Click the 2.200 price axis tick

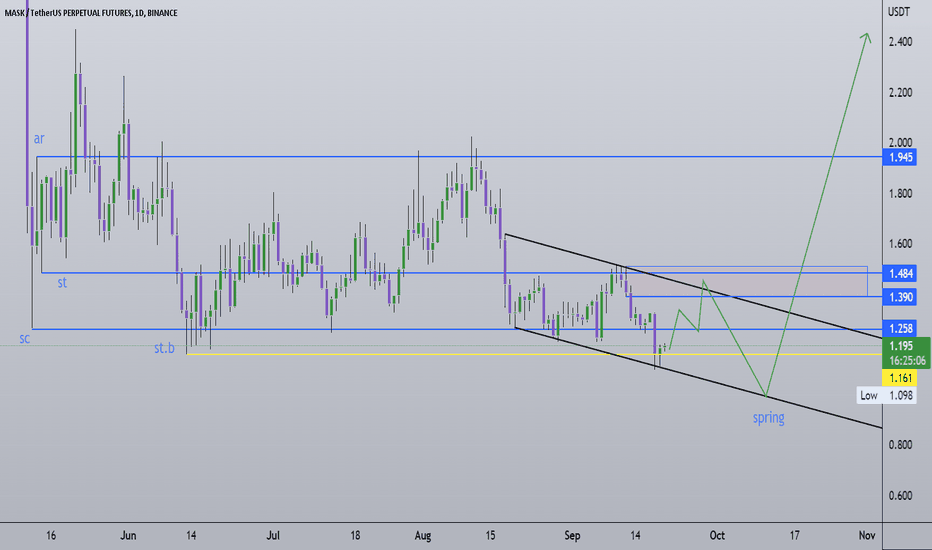pos(900,92)
